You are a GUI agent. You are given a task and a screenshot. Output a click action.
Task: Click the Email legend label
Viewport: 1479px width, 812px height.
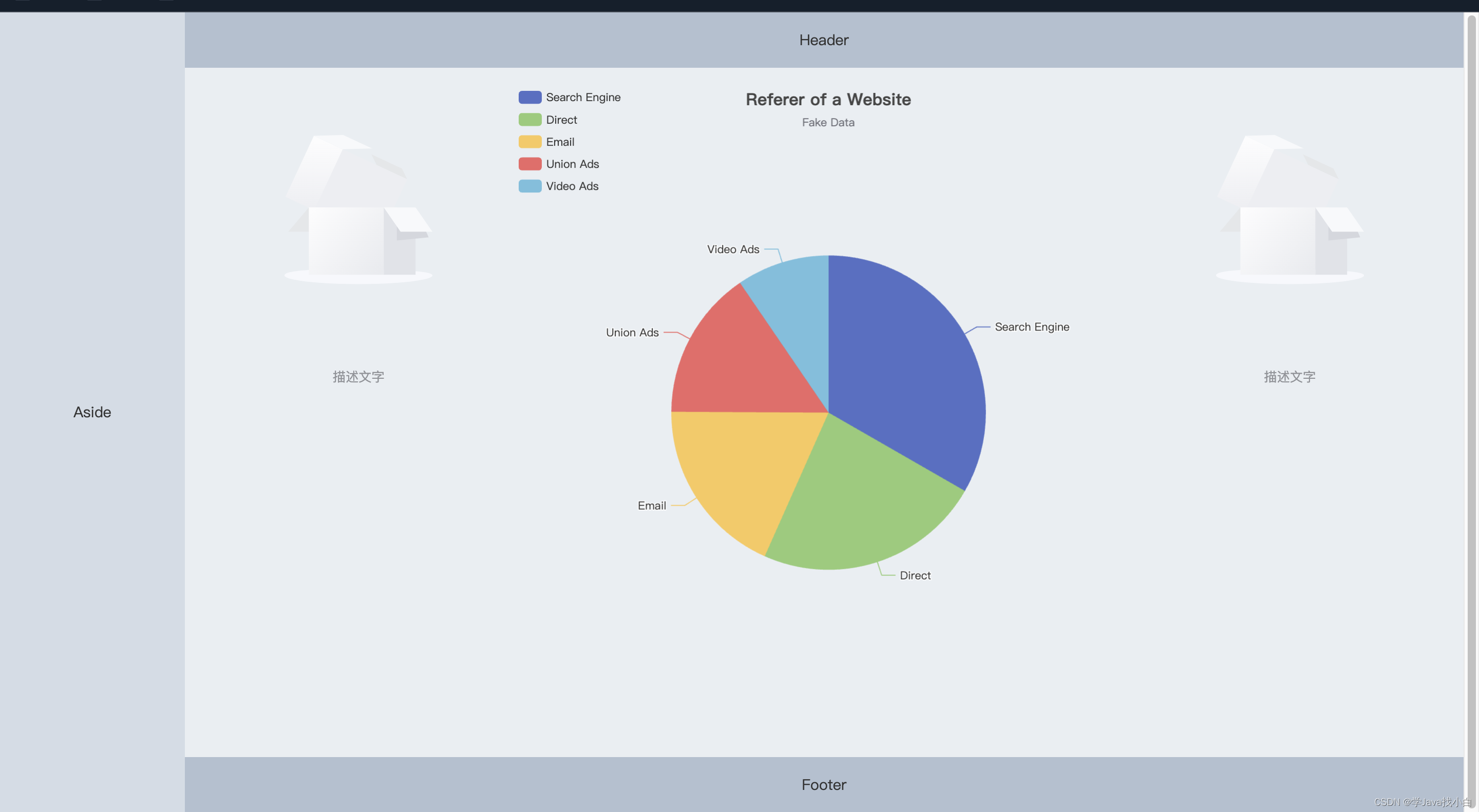(560, 142)
